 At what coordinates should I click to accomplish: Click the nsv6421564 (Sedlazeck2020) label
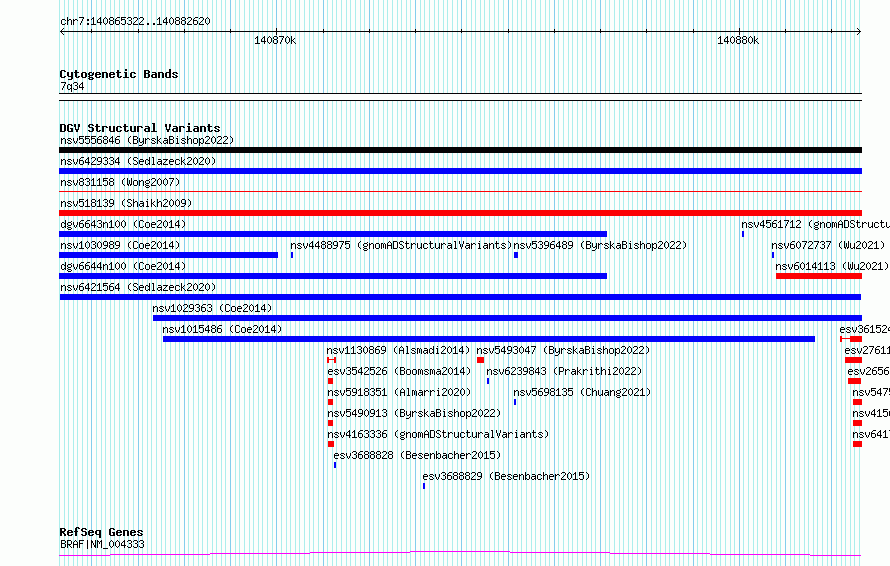coord(138,287)
